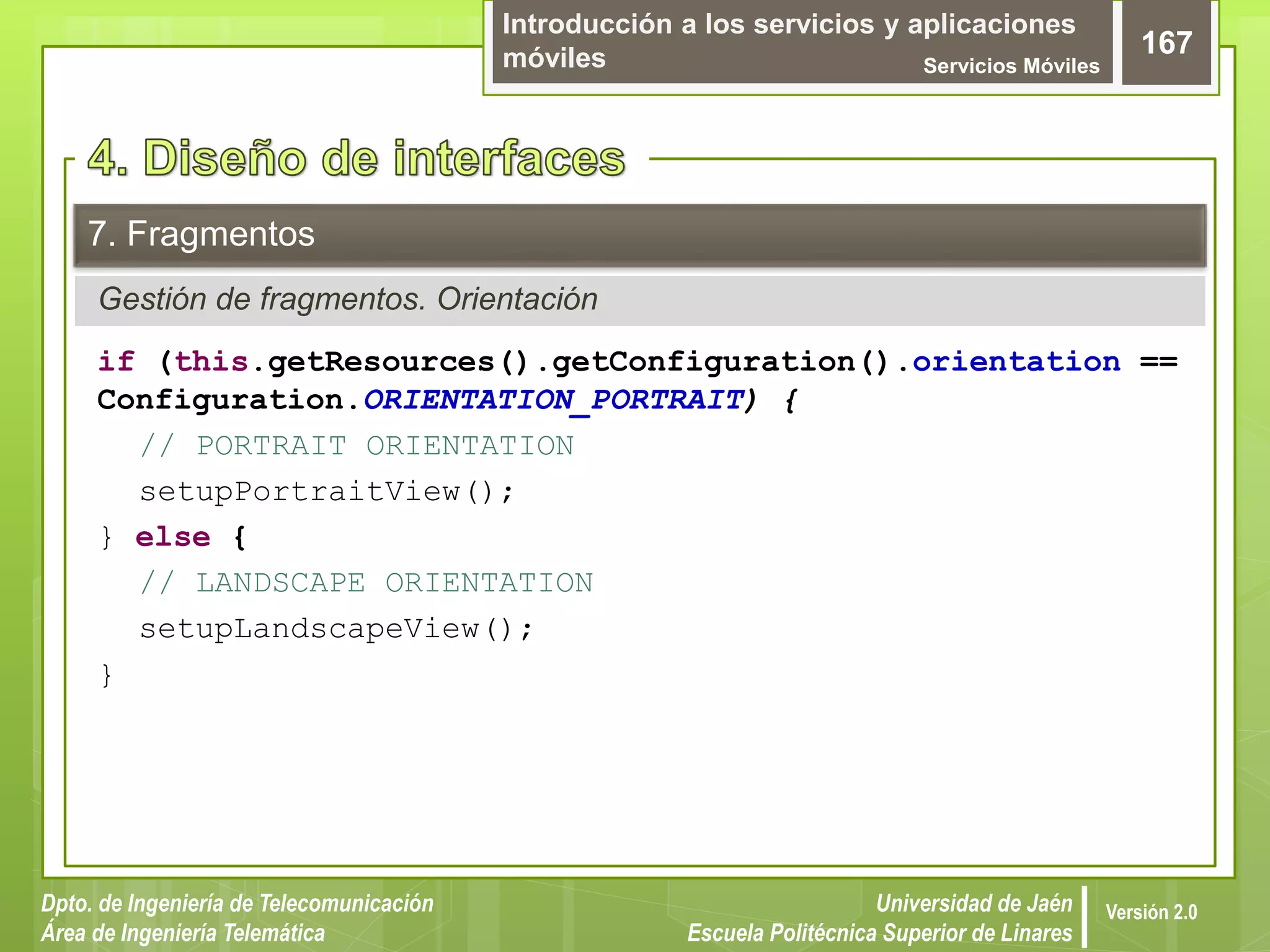Select 'setupLandscapeView();' call
Viewport: 1270px width, 952px height.
(336, 629)
